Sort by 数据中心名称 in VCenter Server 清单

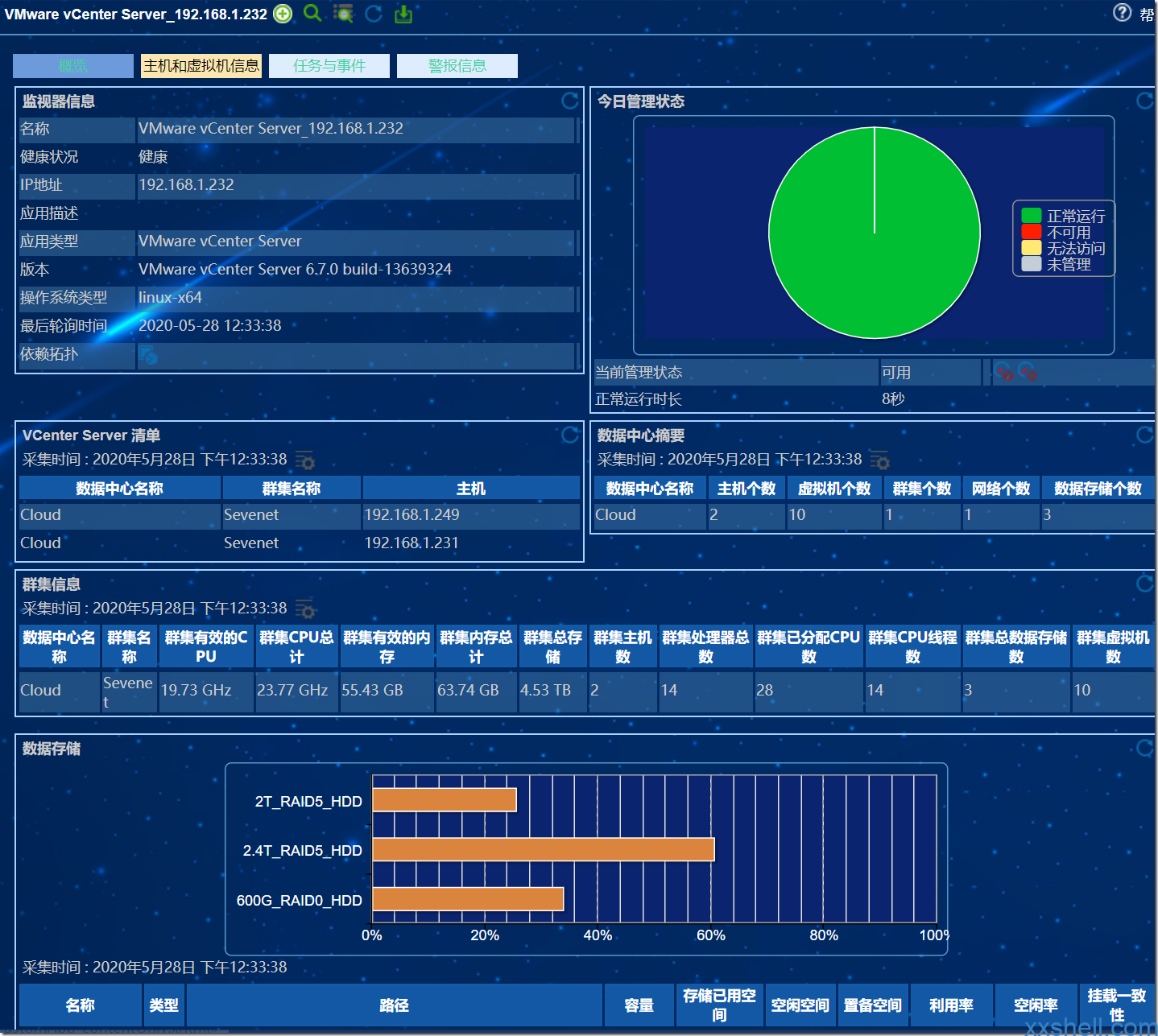pos(120,489)
